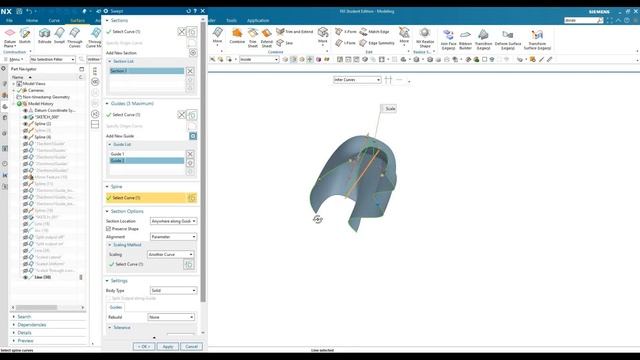Click the Add New Section icon
640x360 pixels.
(x=193, y=53)
